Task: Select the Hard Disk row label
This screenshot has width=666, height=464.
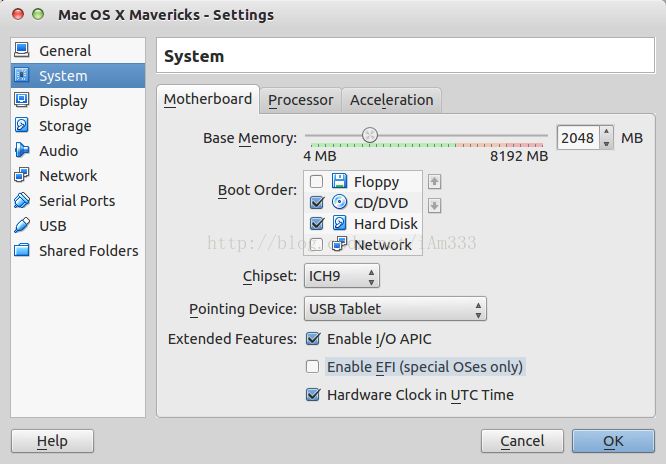Action: point(386,224)
